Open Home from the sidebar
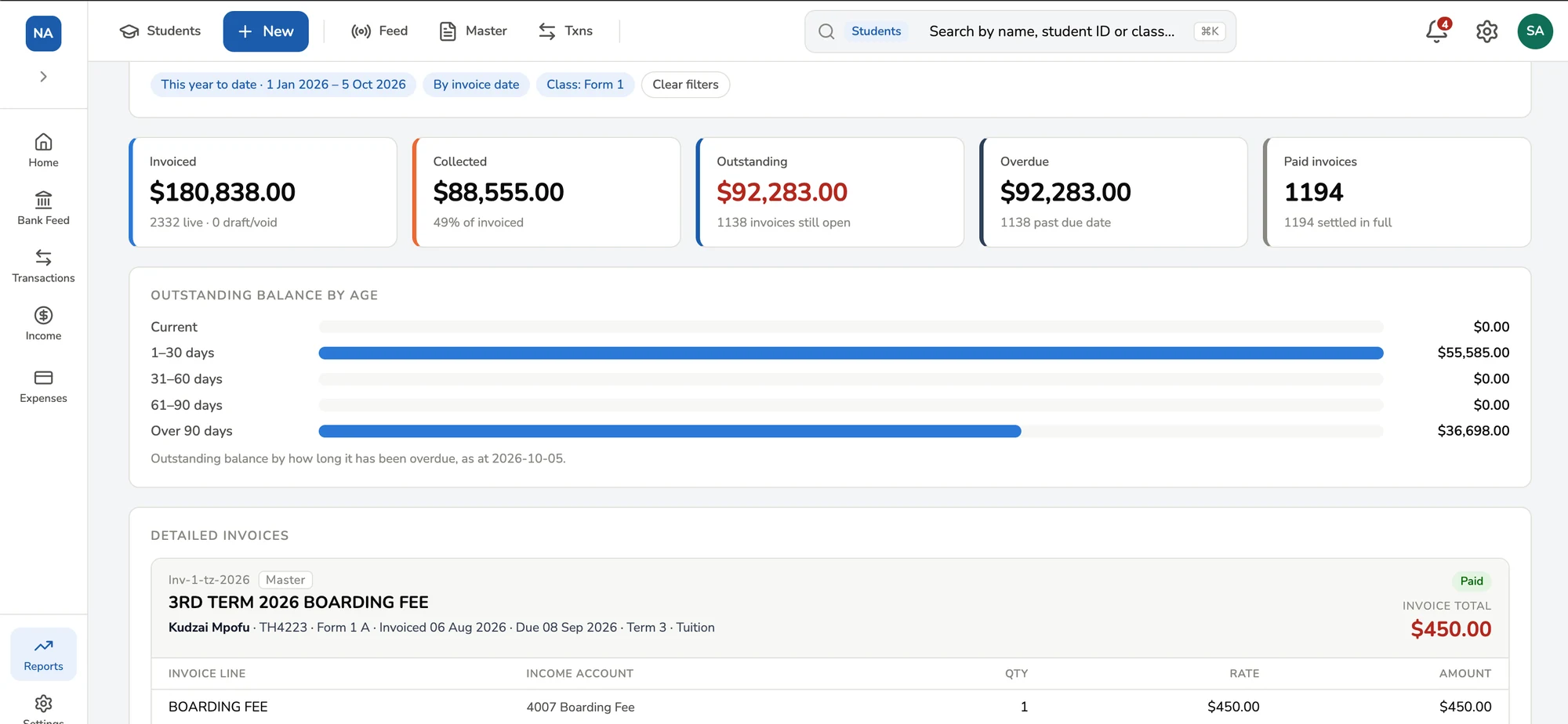The height and width of the screenshot is (724, 1568). point(43,150)
